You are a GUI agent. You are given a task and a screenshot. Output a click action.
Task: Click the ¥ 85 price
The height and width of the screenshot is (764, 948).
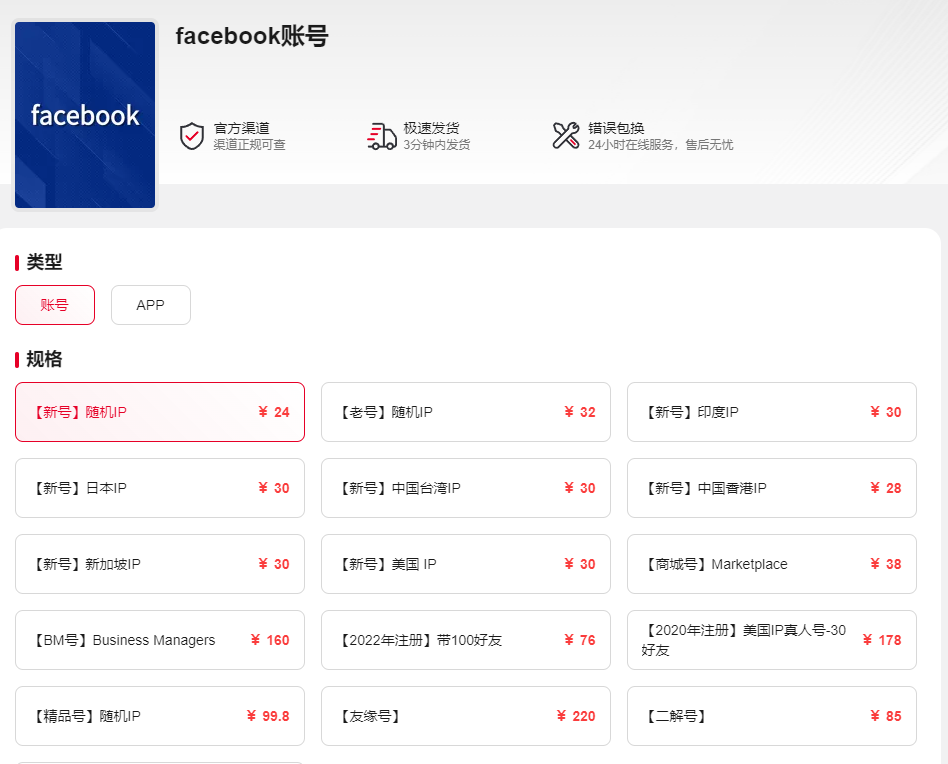point(886,717)
